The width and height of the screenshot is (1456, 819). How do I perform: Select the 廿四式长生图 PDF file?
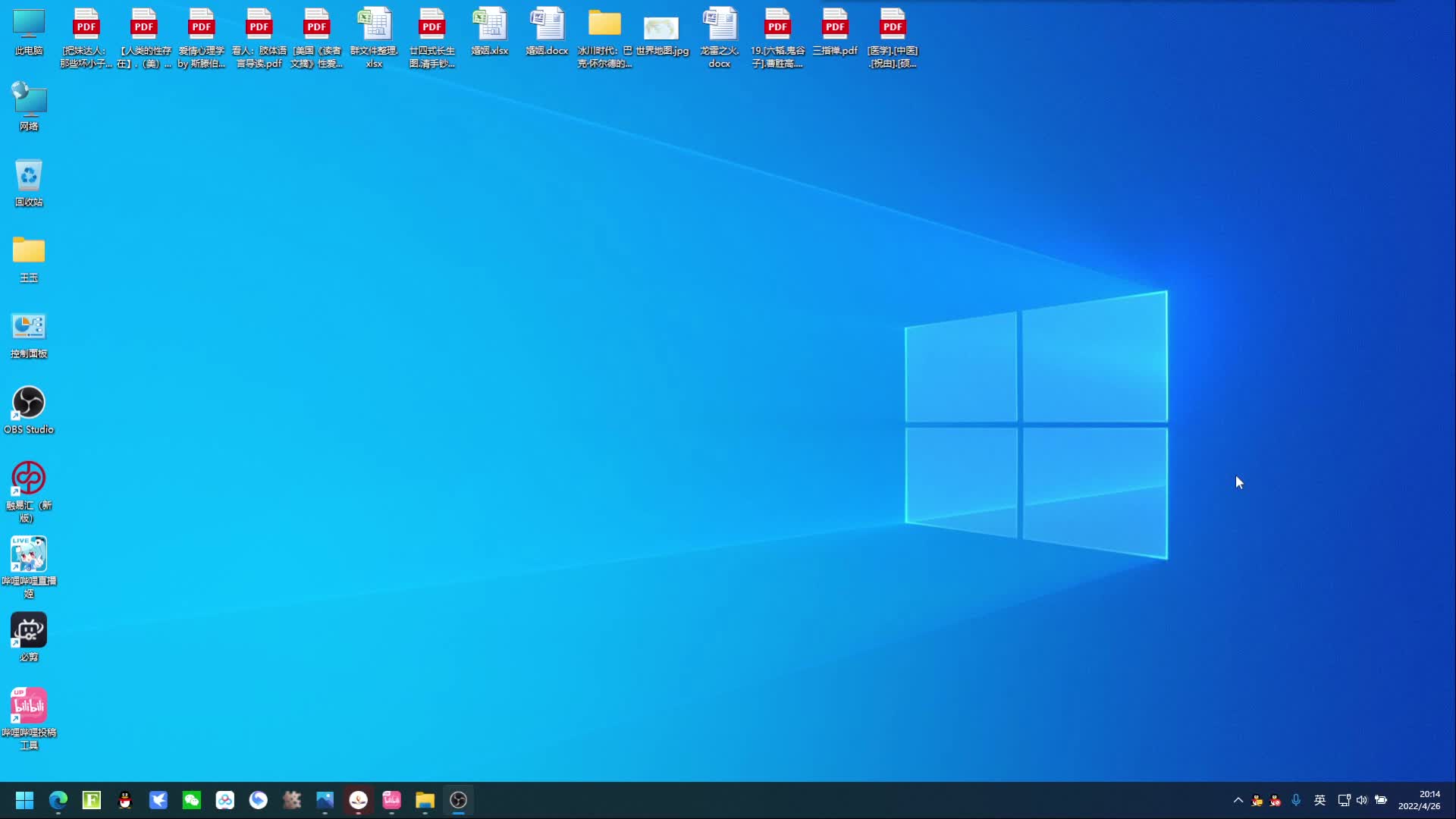[x=432, y=38]
